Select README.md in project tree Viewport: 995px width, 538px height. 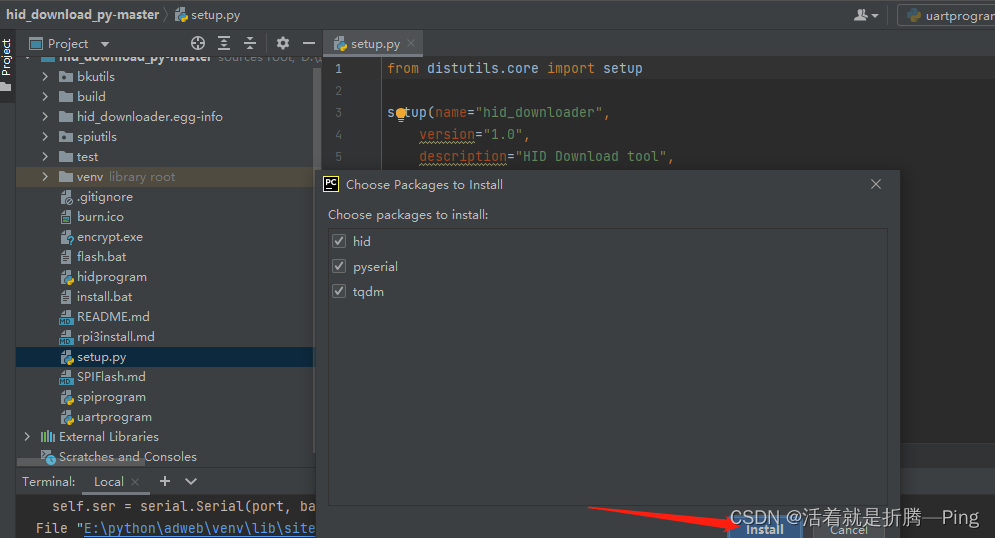[x=113, y=317]
